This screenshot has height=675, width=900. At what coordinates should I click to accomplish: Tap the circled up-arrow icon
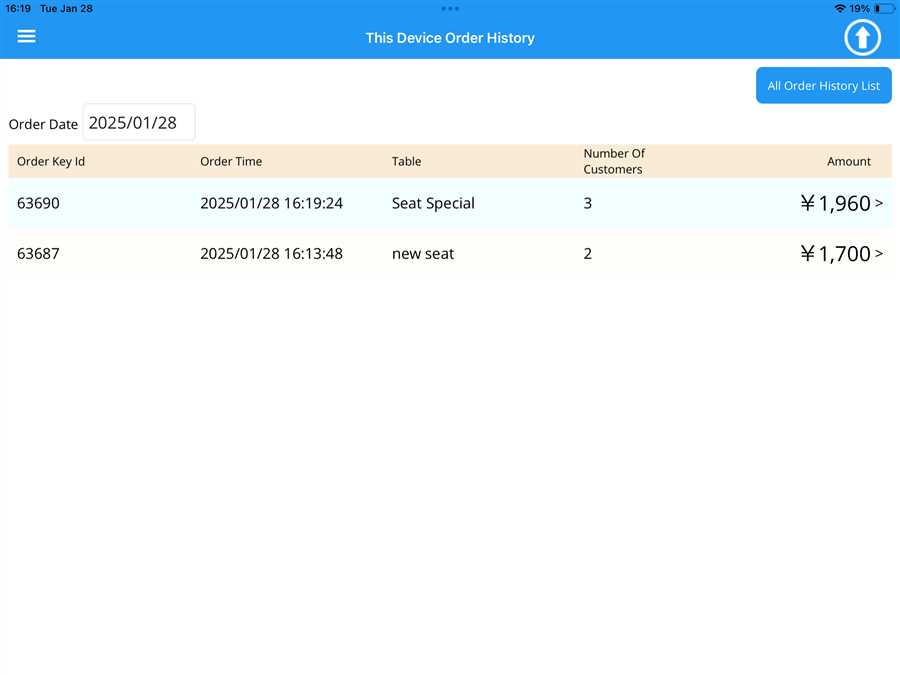862,38
